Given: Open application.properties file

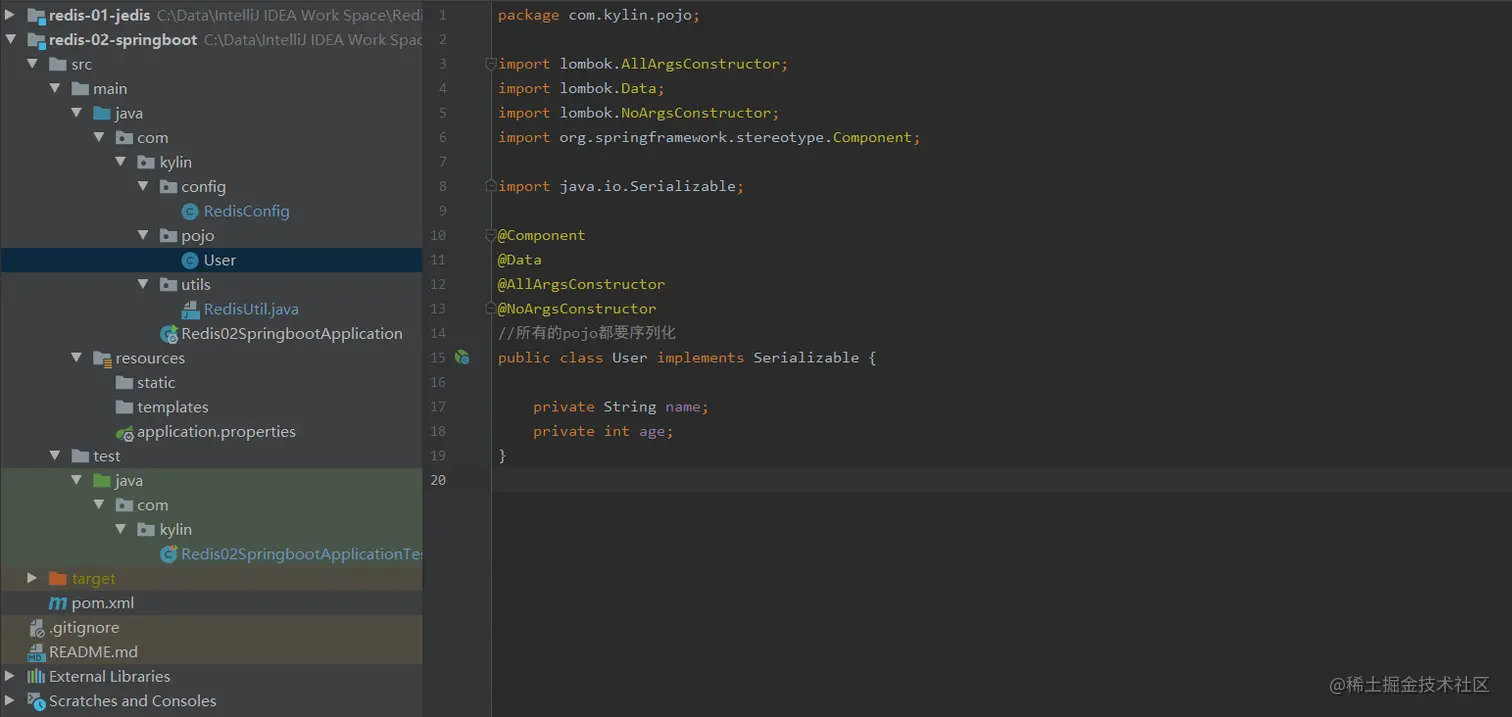Looking at the screenshot, I should pyautogui.click(x=216, y=432).
